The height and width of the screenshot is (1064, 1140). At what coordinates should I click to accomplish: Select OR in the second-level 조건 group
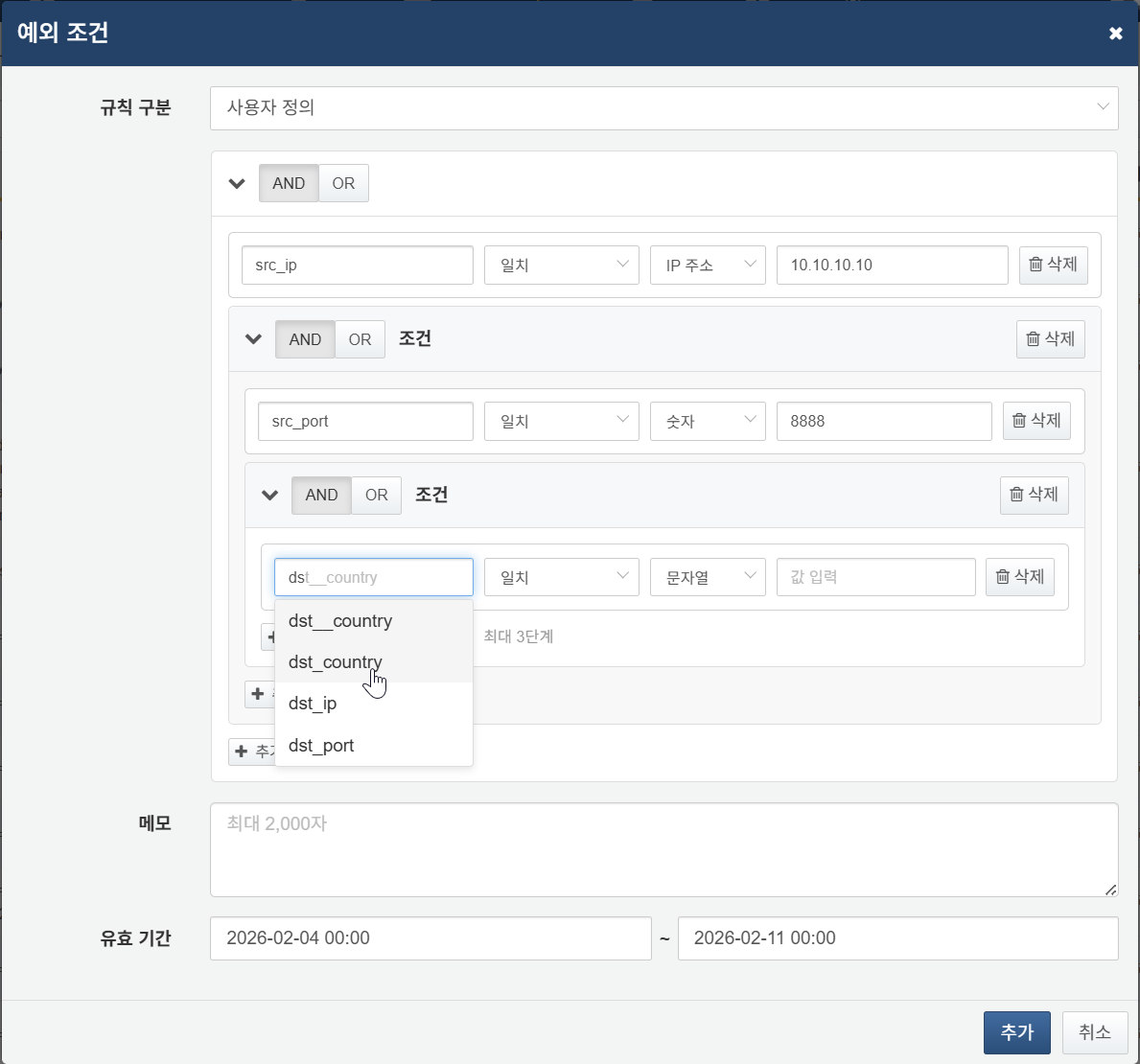pos(360,339)
